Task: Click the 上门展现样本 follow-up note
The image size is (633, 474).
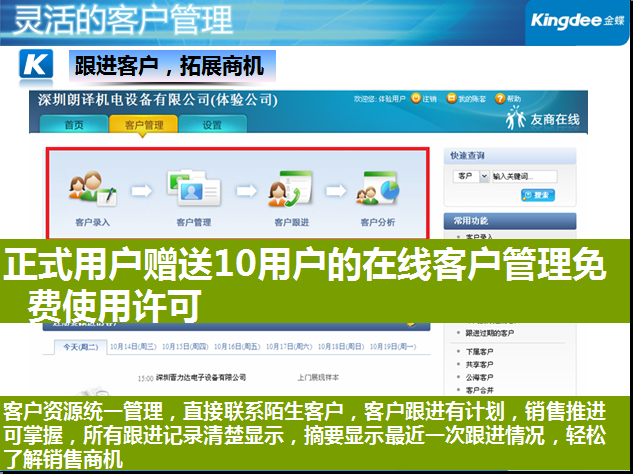Action: pos(318,378)
